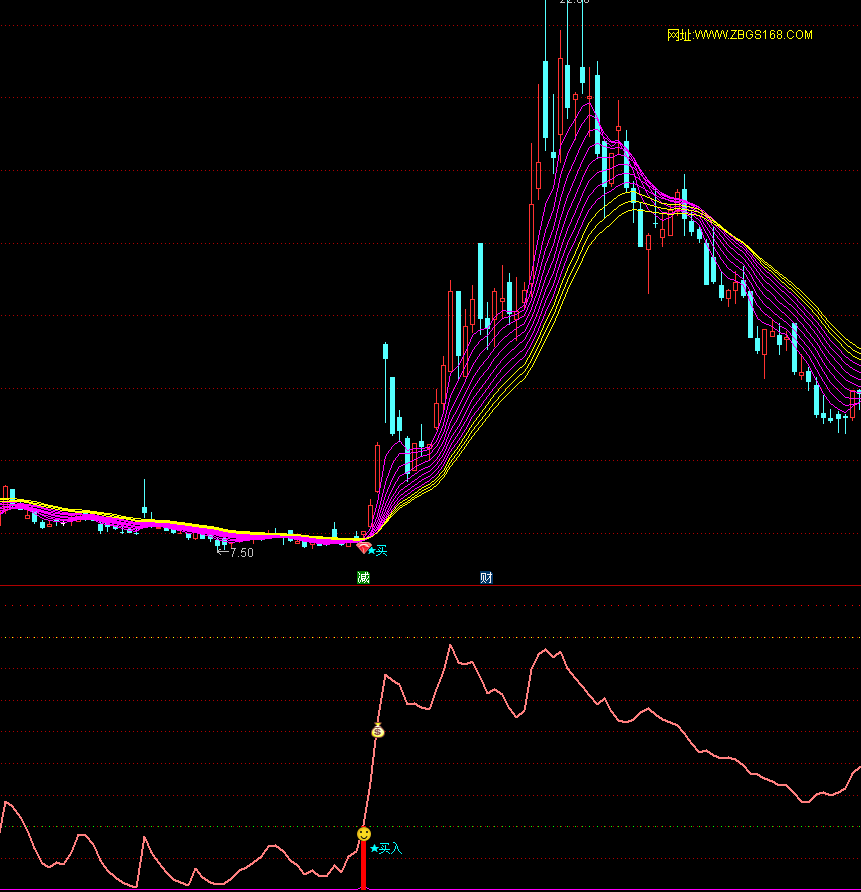861x892 pixels.
Task: Click the ★买 label on the price chart
Action: coord(377,550)
